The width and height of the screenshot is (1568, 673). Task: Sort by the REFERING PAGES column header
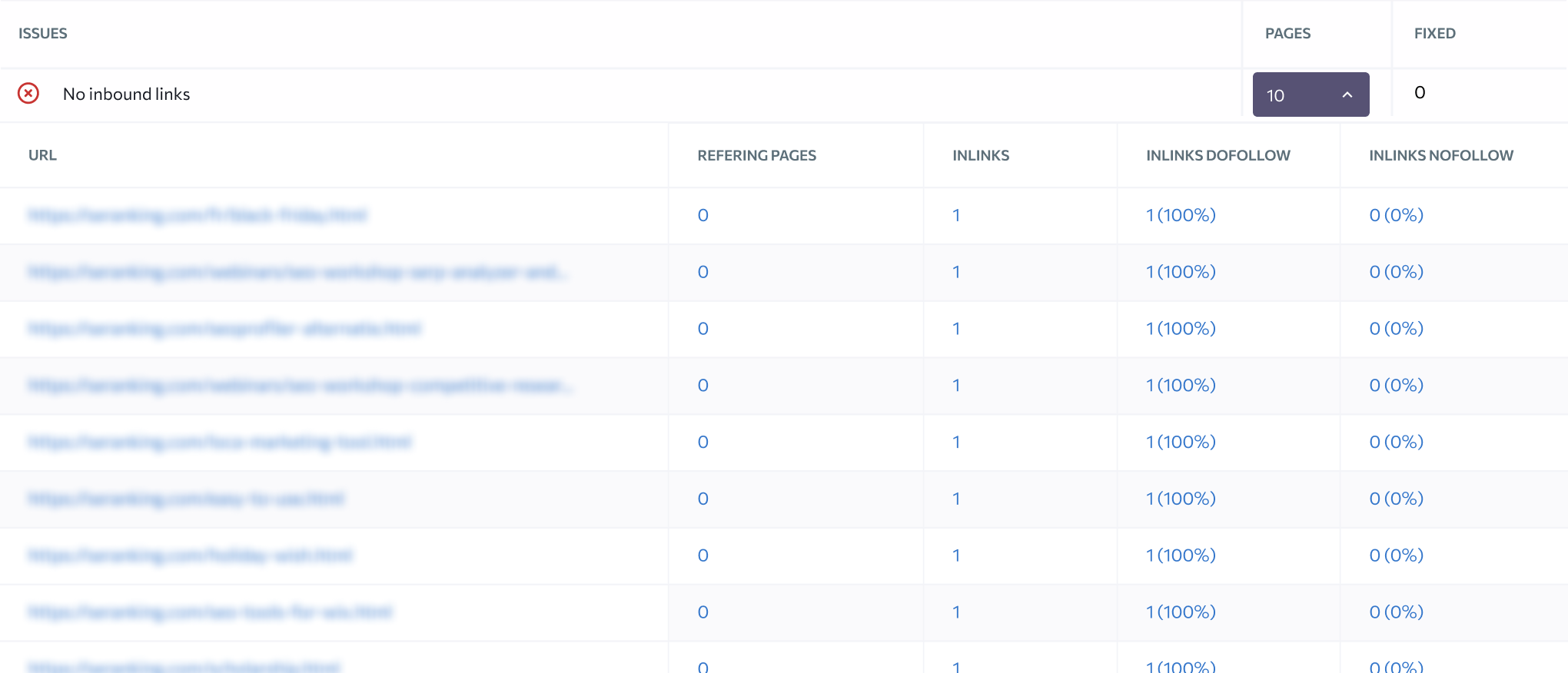click(757, 155)
